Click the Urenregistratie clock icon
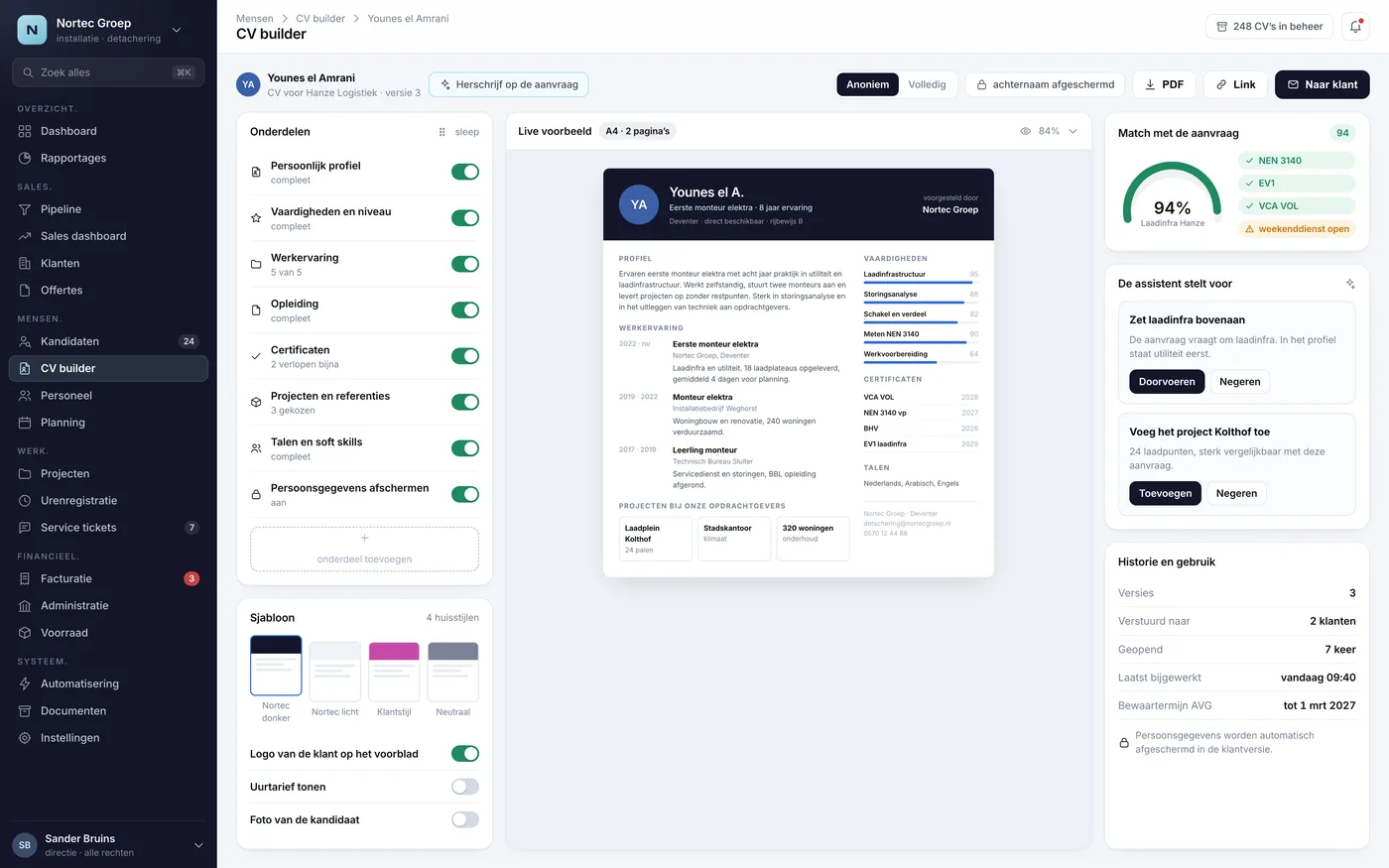This screenshot has height=868, width=1389. click(25, 501)
